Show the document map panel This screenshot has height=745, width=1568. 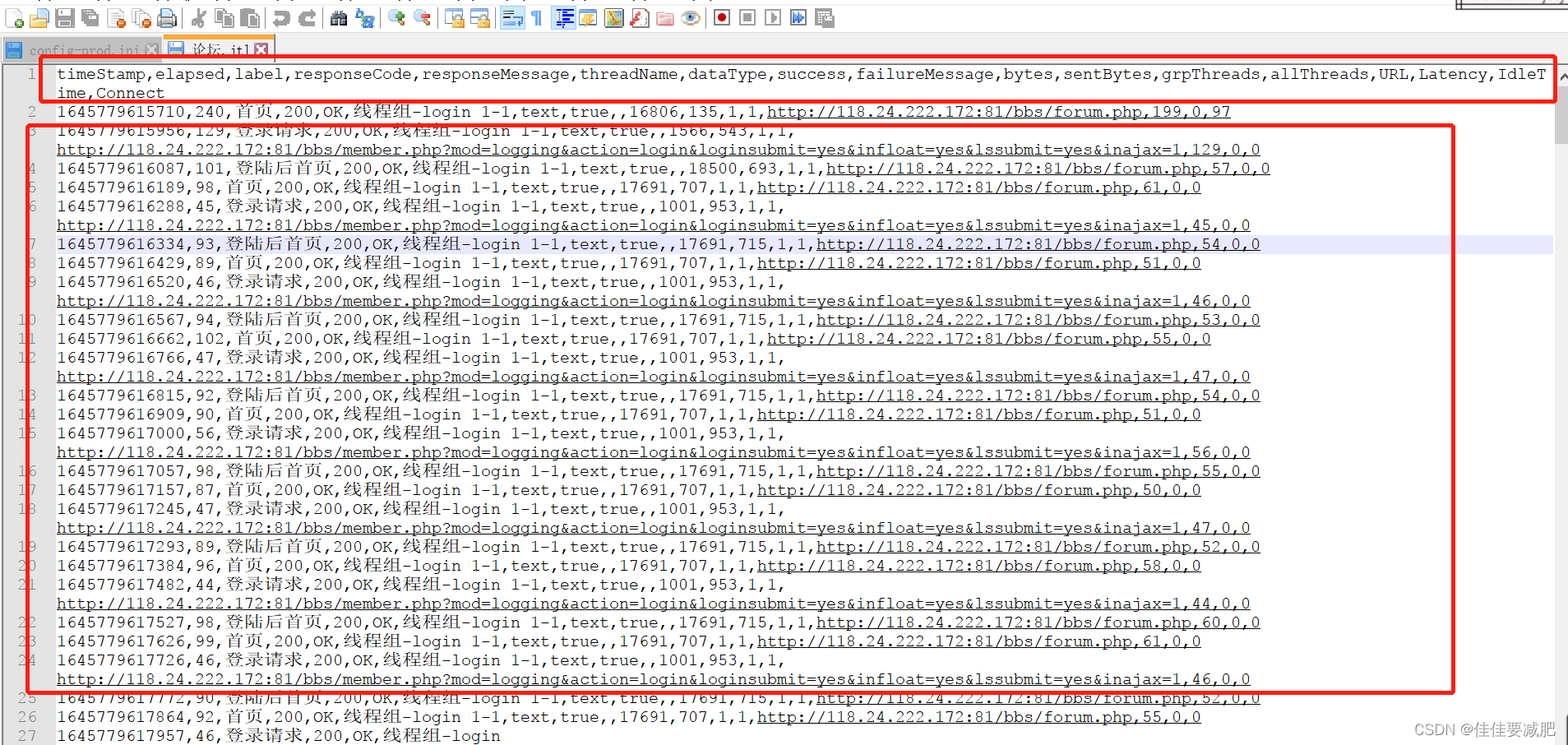613,18
